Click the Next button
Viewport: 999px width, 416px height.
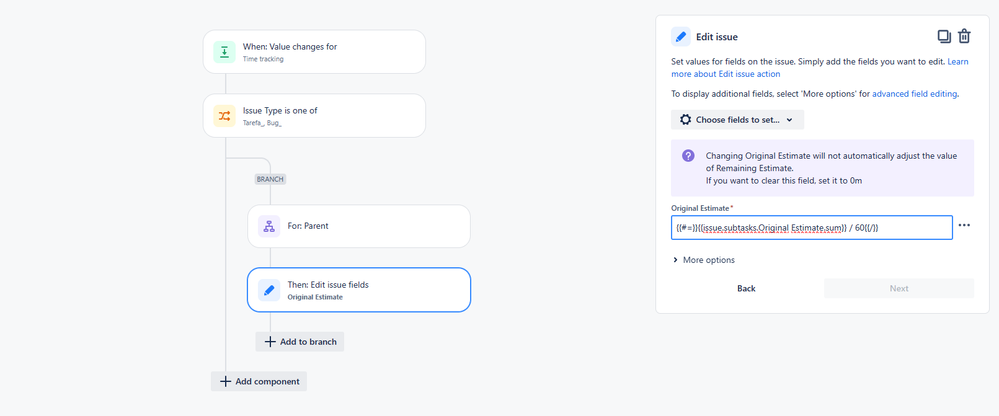(x=898, y=288)
